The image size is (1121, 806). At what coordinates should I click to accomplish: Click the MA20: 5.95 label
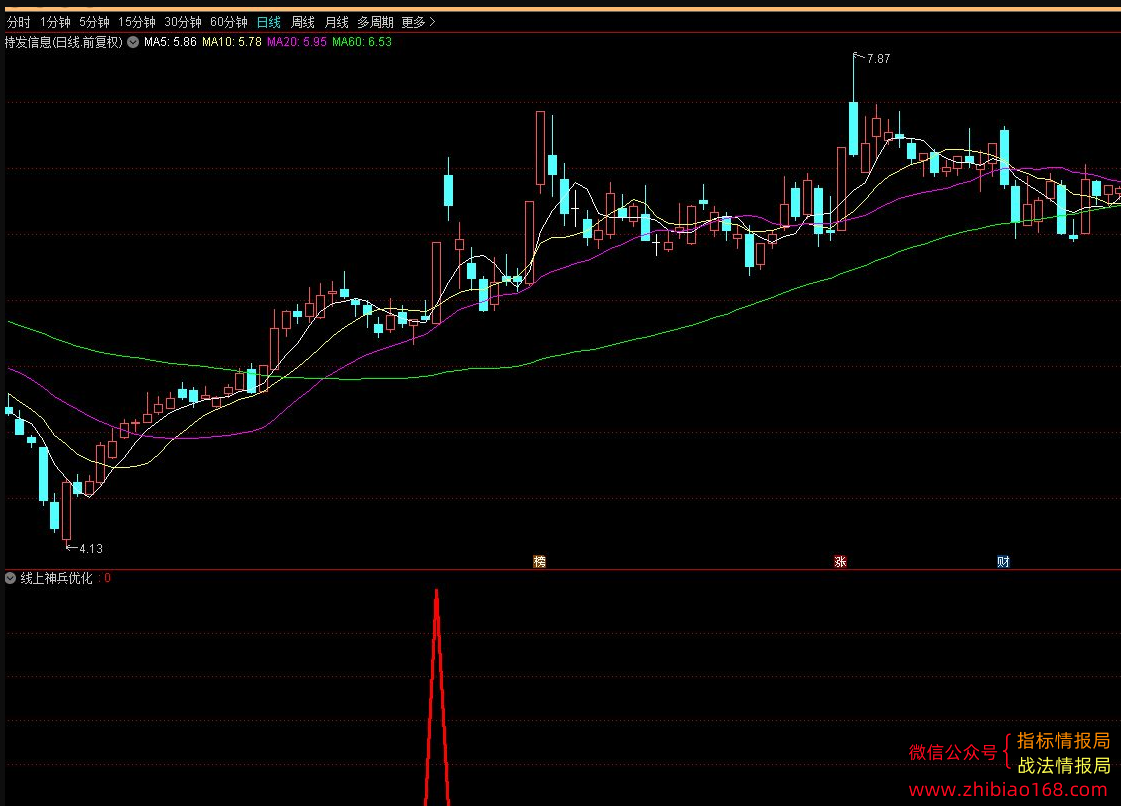click(x=297, y=42)
